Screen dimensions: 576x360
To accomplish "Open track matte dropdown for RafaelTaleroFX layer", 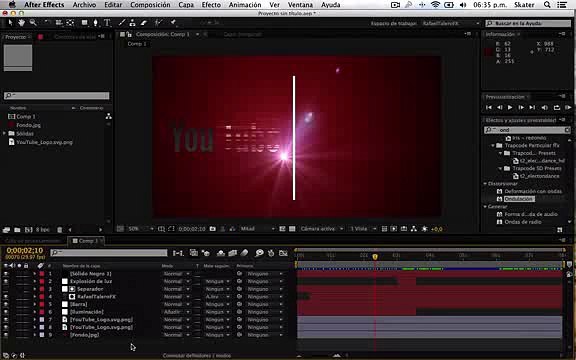I will pyautogui.click(x=217, y=297).
